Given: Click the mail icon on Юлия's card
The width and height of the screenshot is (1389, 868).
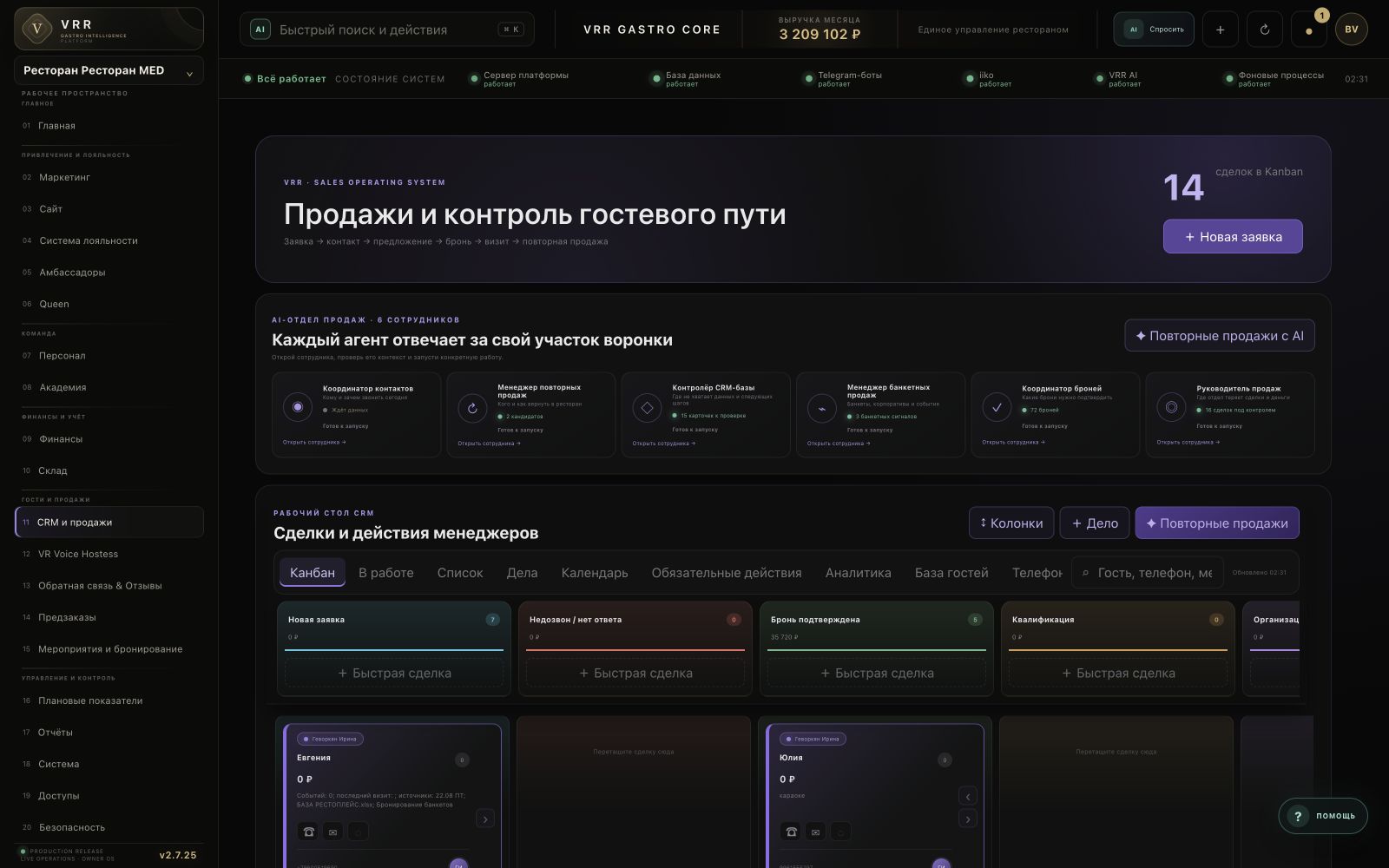Looking at the screenshot, I should (815, 832).
